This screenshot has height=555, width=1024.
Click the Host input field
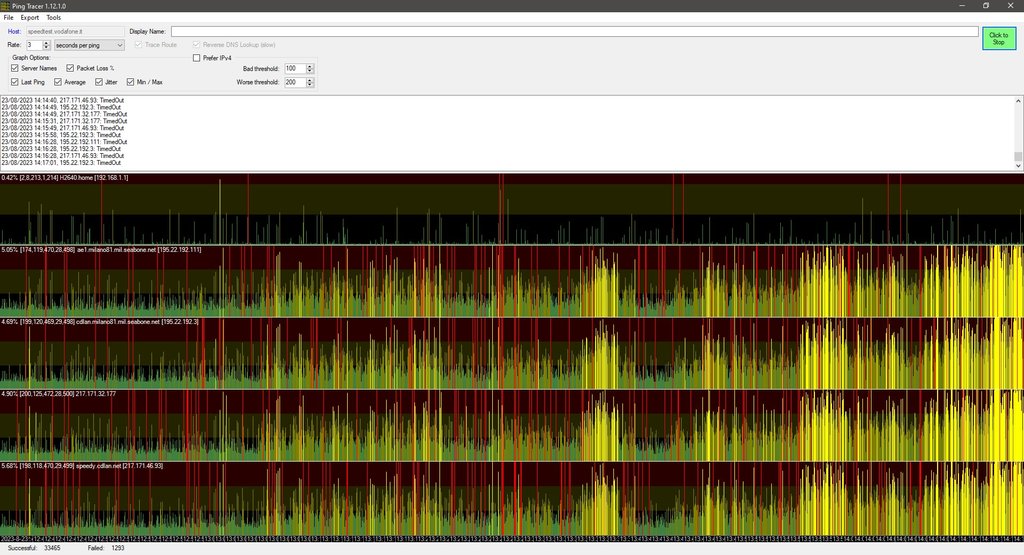75,31
